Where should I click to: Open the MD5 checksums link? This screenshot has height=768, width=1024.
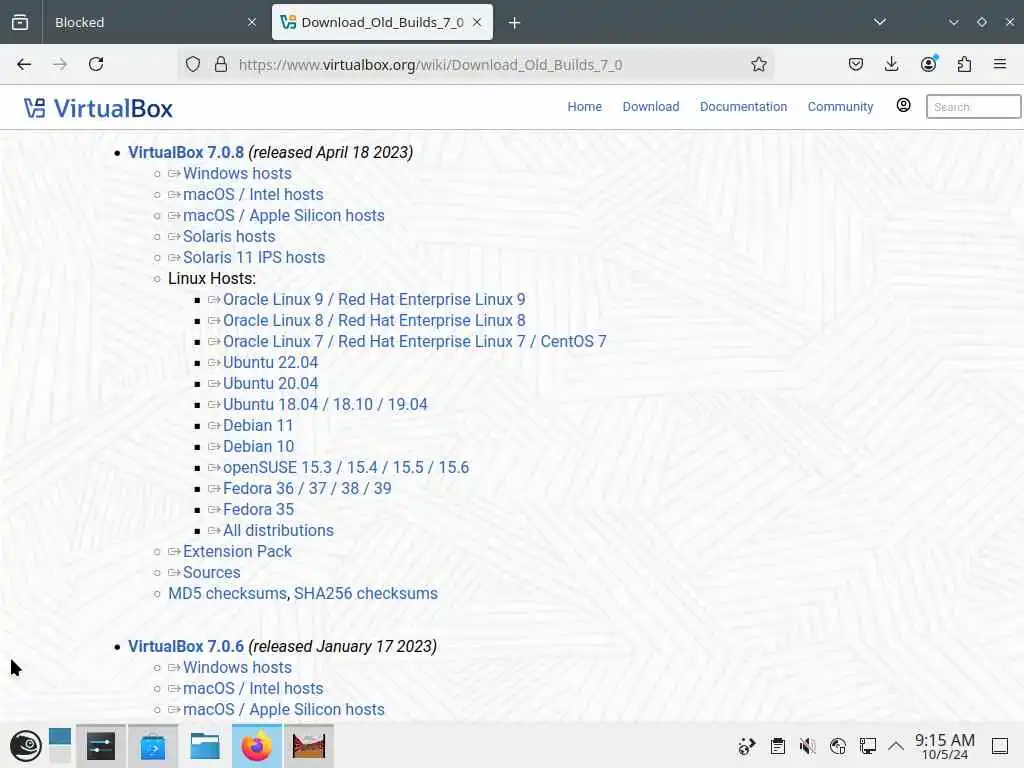coord(227,593)
